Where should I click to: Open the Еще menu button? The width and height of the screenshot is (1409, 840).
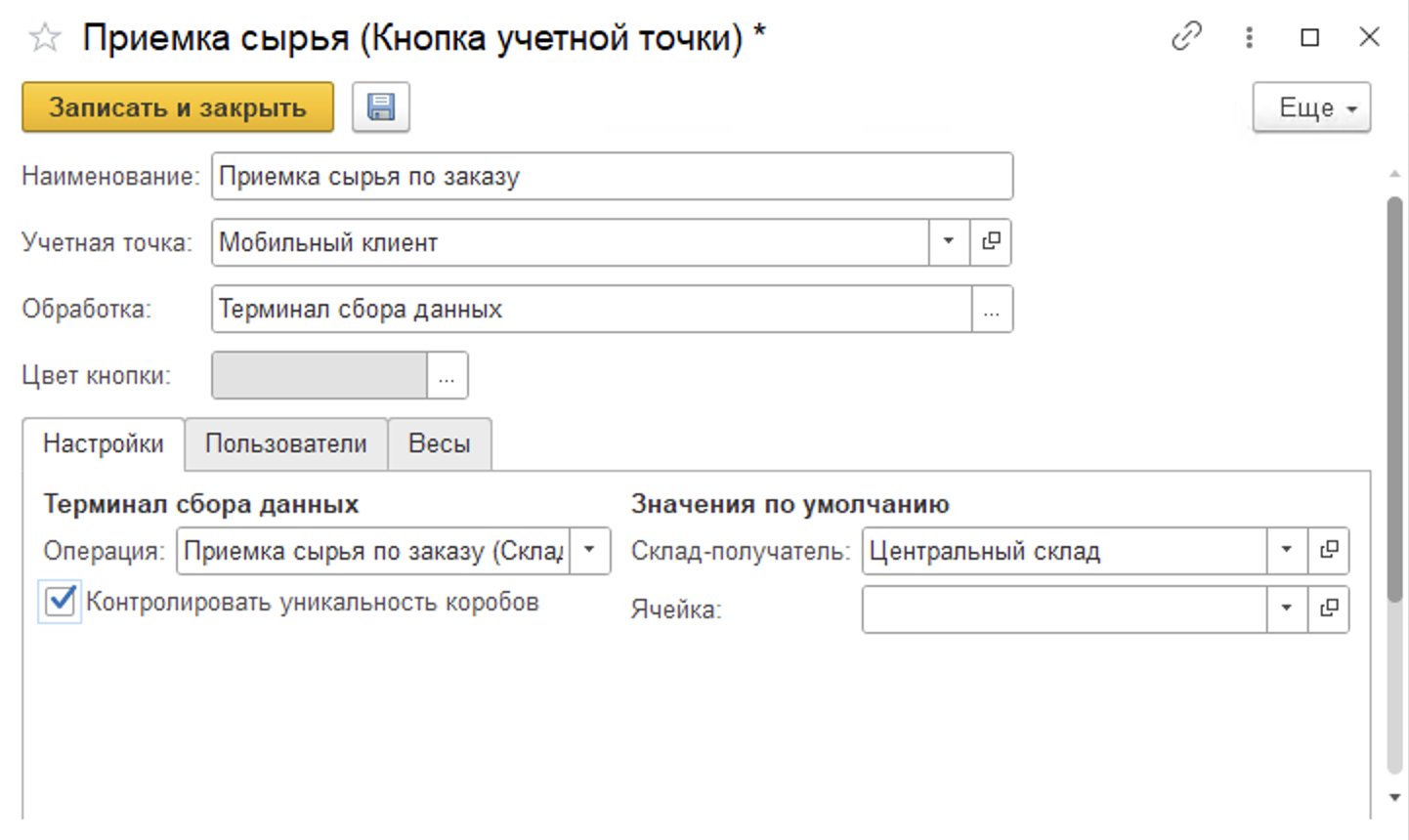1311,107
